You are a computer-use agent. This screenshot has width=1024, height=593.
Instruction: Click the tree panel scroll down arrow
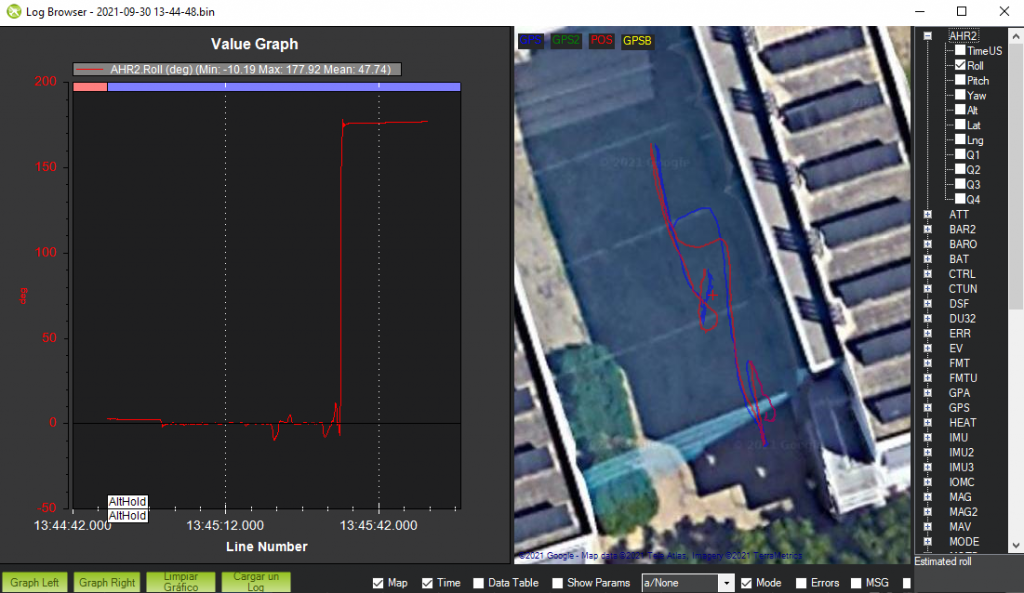pos(1015,545)
